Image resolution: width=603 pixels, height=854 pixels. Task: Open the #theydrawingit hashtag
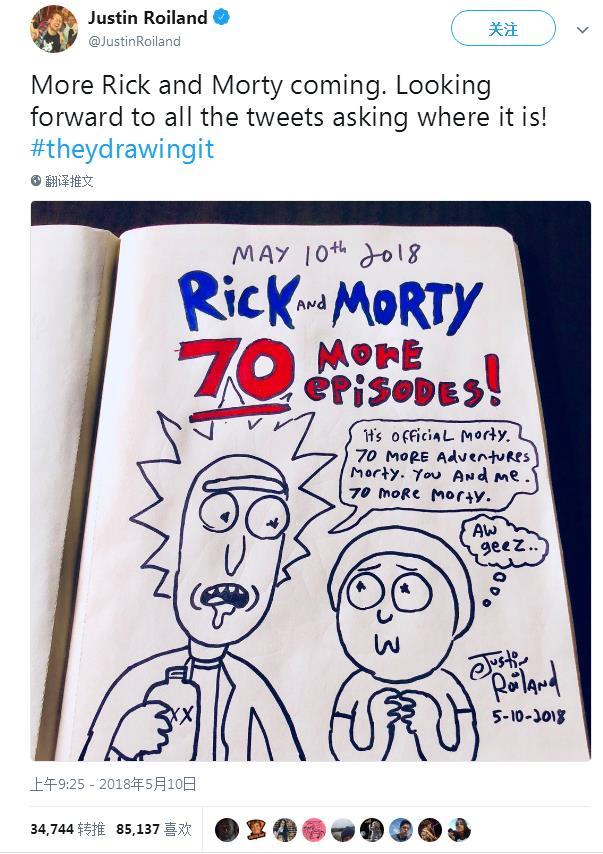click(x=123, y=149)
